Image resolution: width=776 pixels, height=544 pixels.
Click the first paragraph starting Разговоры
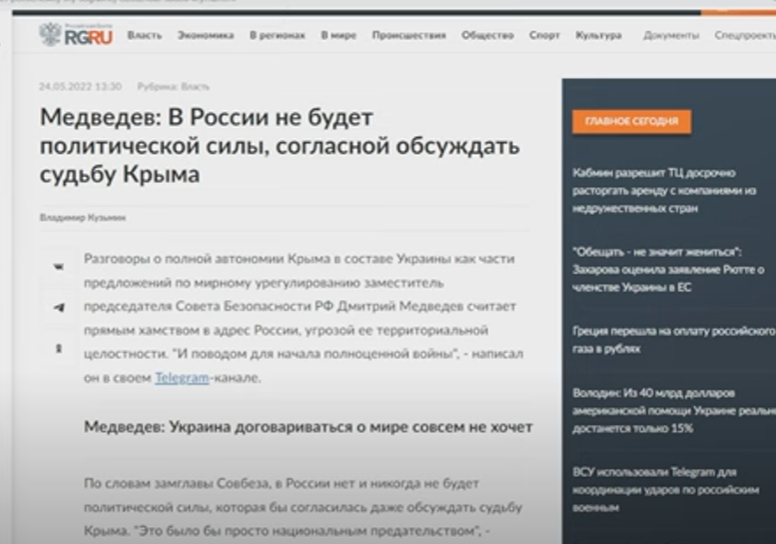[x=303, y=318]
